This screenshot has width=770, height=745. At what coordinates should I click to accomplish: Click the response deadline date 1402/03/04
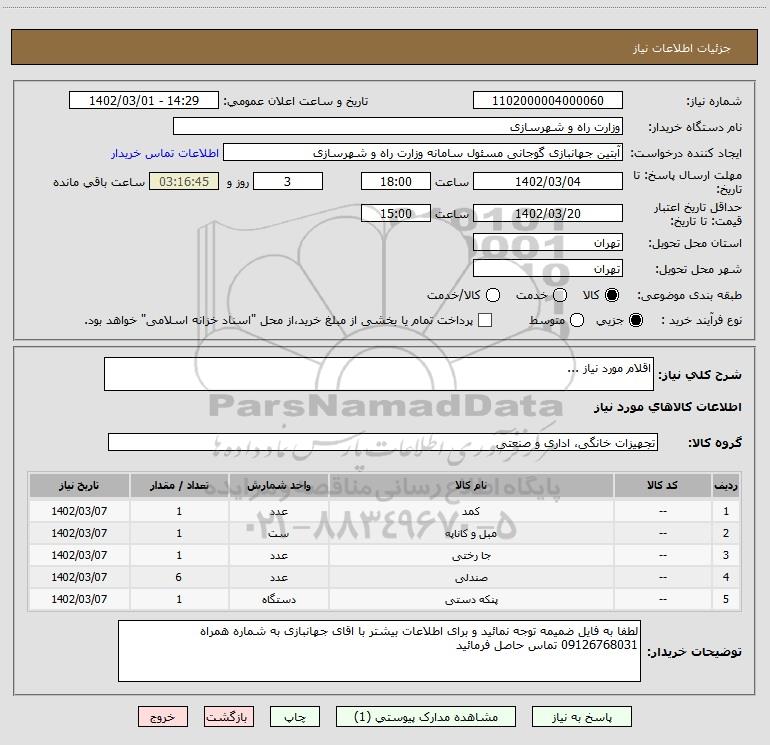click(548, 181)
